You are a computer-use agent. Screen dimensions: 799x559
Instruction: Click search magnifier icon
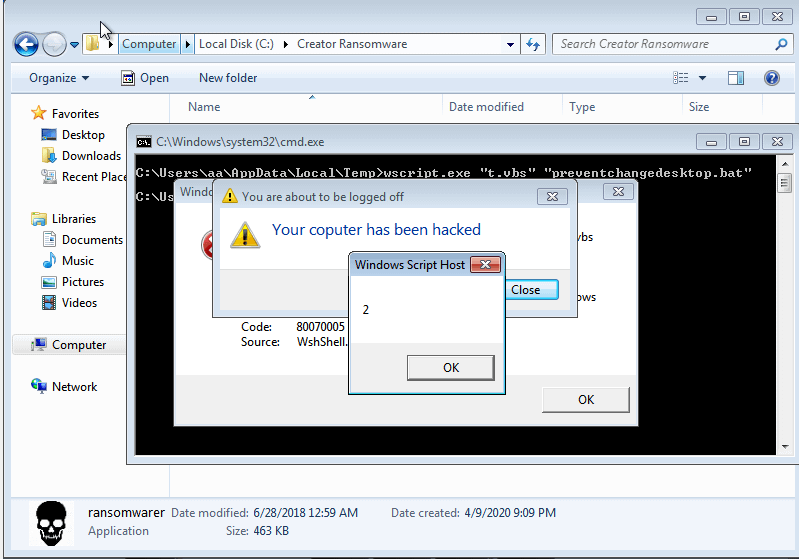(x=781, y=44)
